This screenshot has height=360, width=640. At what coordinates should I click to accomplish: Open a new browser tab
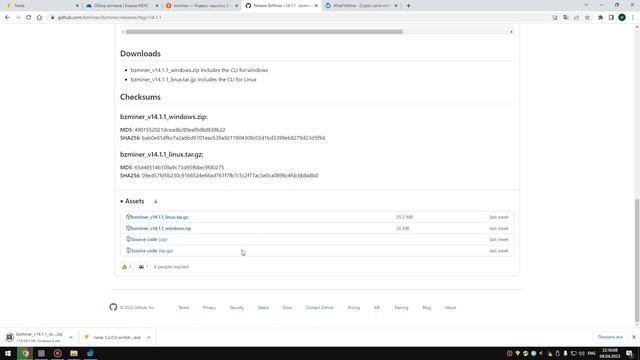coord(409,6)
